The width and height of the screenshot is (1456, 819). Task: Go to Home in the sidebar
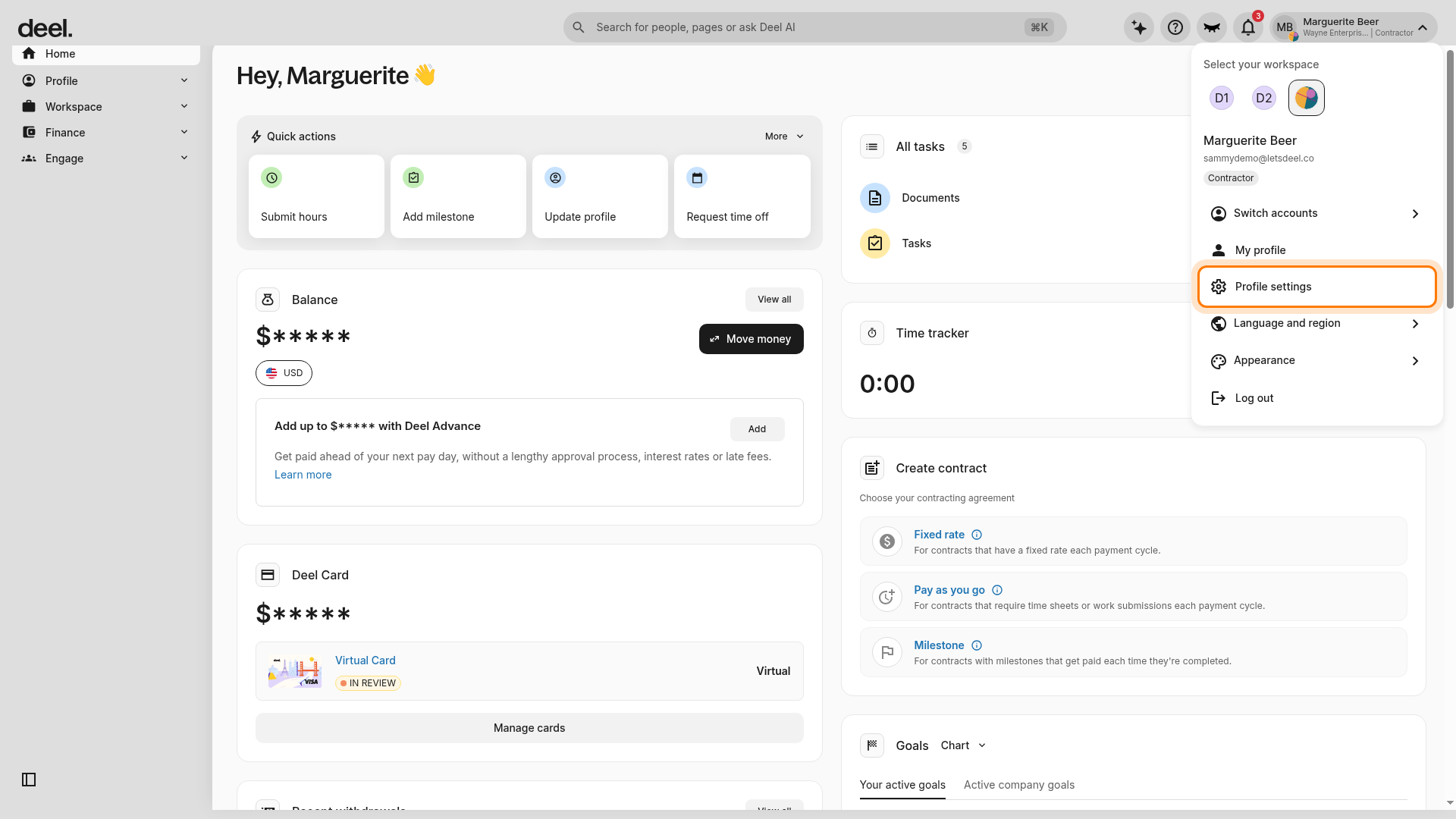[x=106, y=54]
